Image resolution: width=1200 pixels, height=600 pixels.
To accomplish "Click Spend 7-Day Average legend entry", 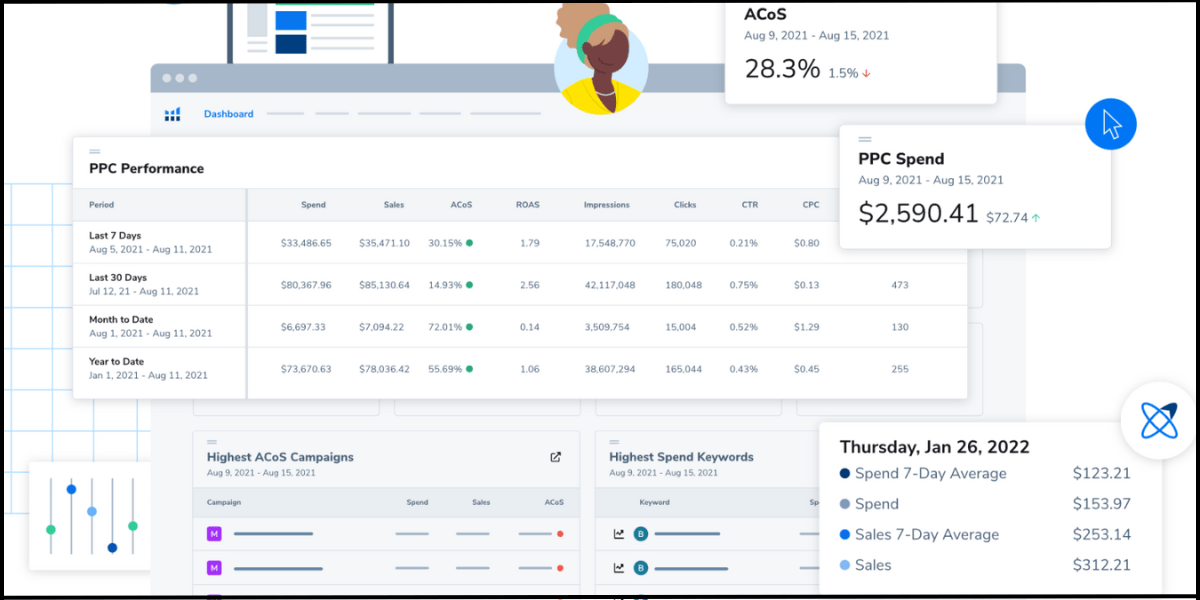I will tap(930, 474).
